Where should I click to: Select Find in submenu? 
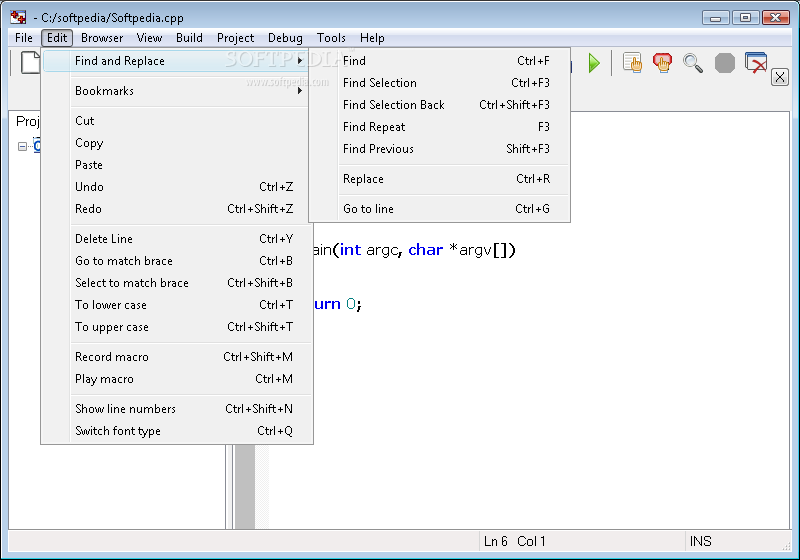(439, 61)
